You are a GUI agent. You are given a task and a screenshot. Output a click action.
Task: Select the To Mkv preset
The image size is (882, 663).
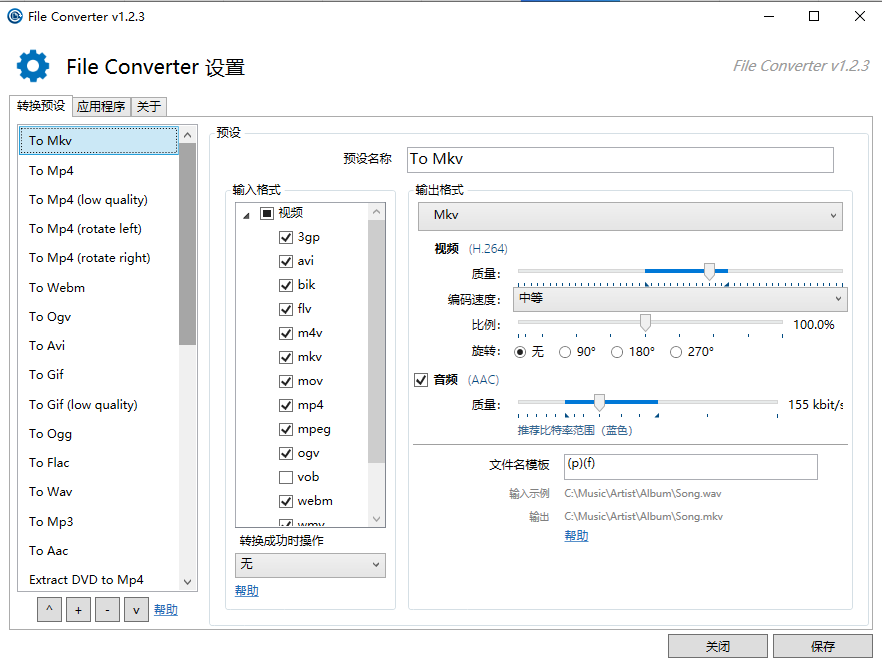[99, 141]
